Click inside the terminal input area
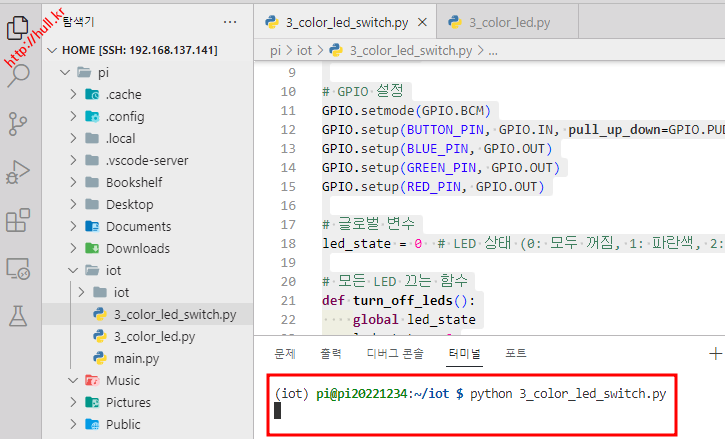The width and height of the screenshot is (725, 439). click(x=470, y=411)
